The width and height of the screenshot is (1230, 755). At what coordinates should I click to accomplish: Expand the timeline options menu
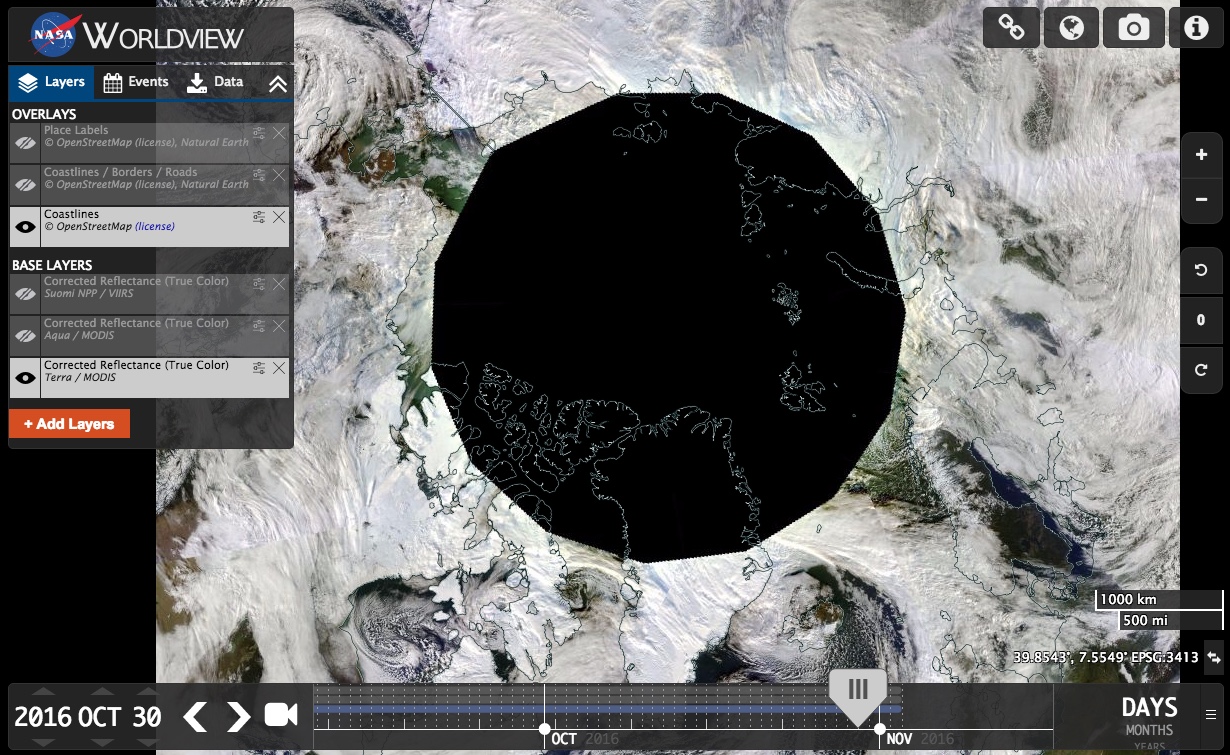click(1211, 715)
